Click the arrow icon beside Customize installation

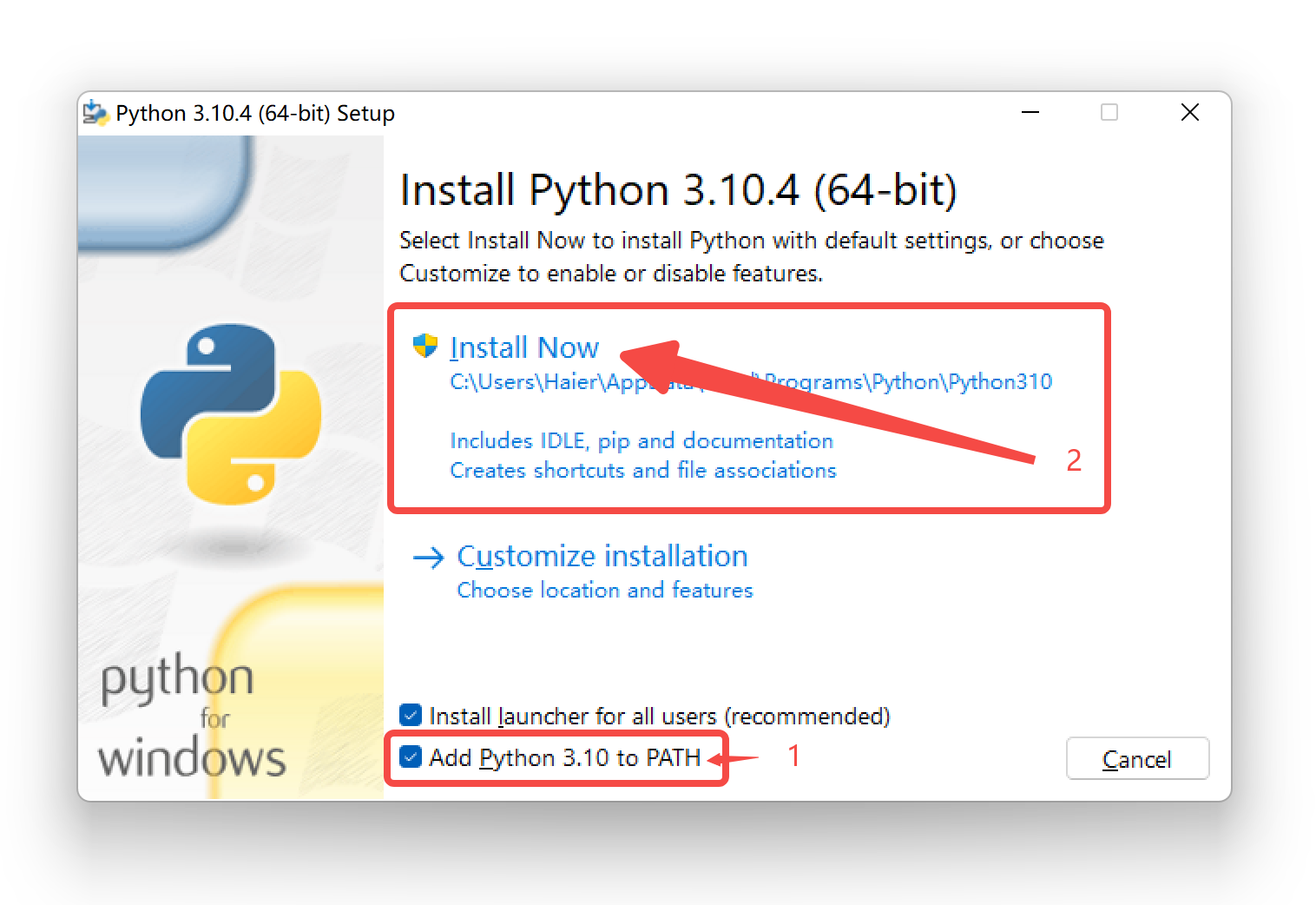point(428,558)
